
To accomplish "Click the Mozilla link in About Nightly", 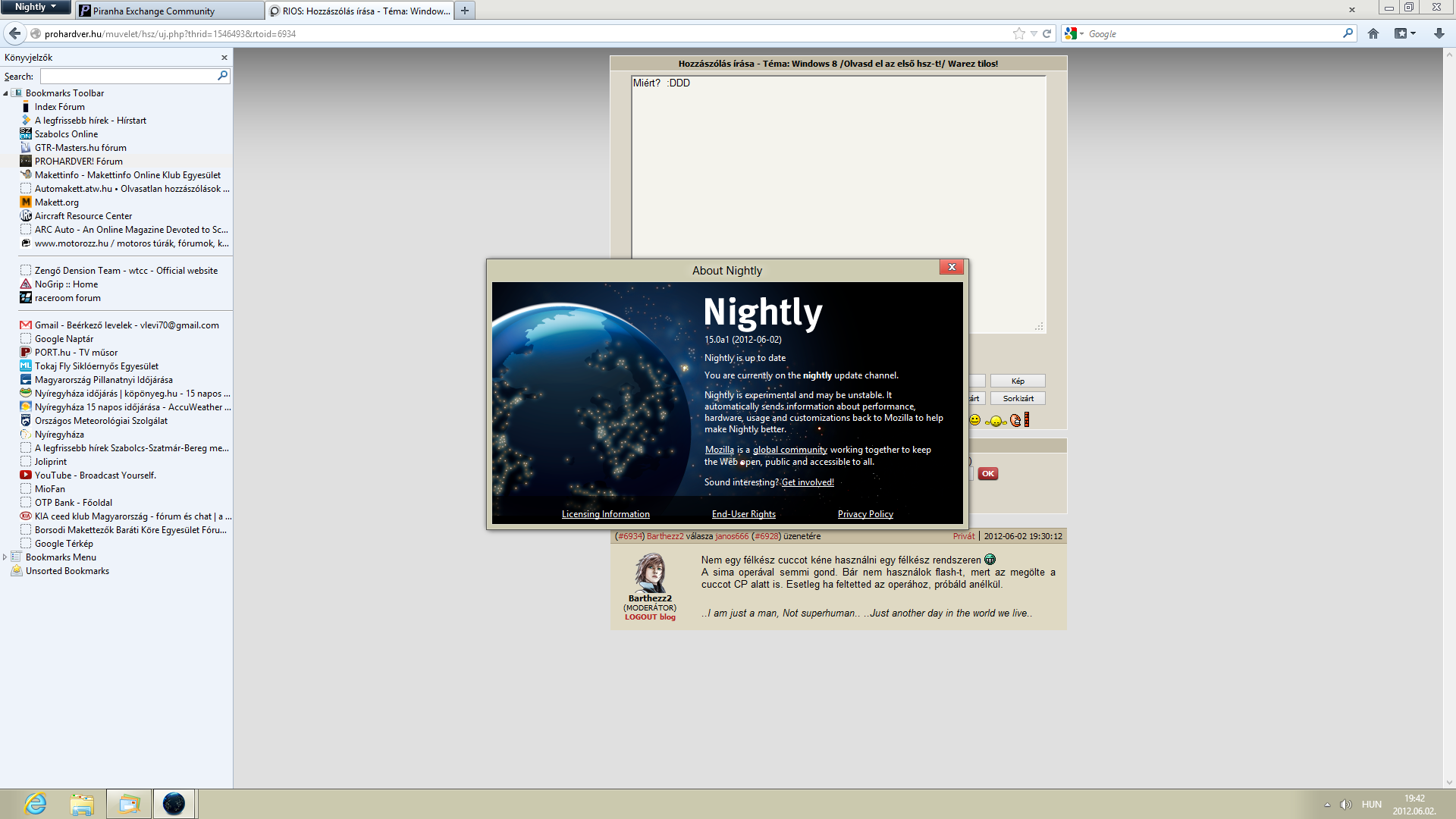I will coord(719,450).
